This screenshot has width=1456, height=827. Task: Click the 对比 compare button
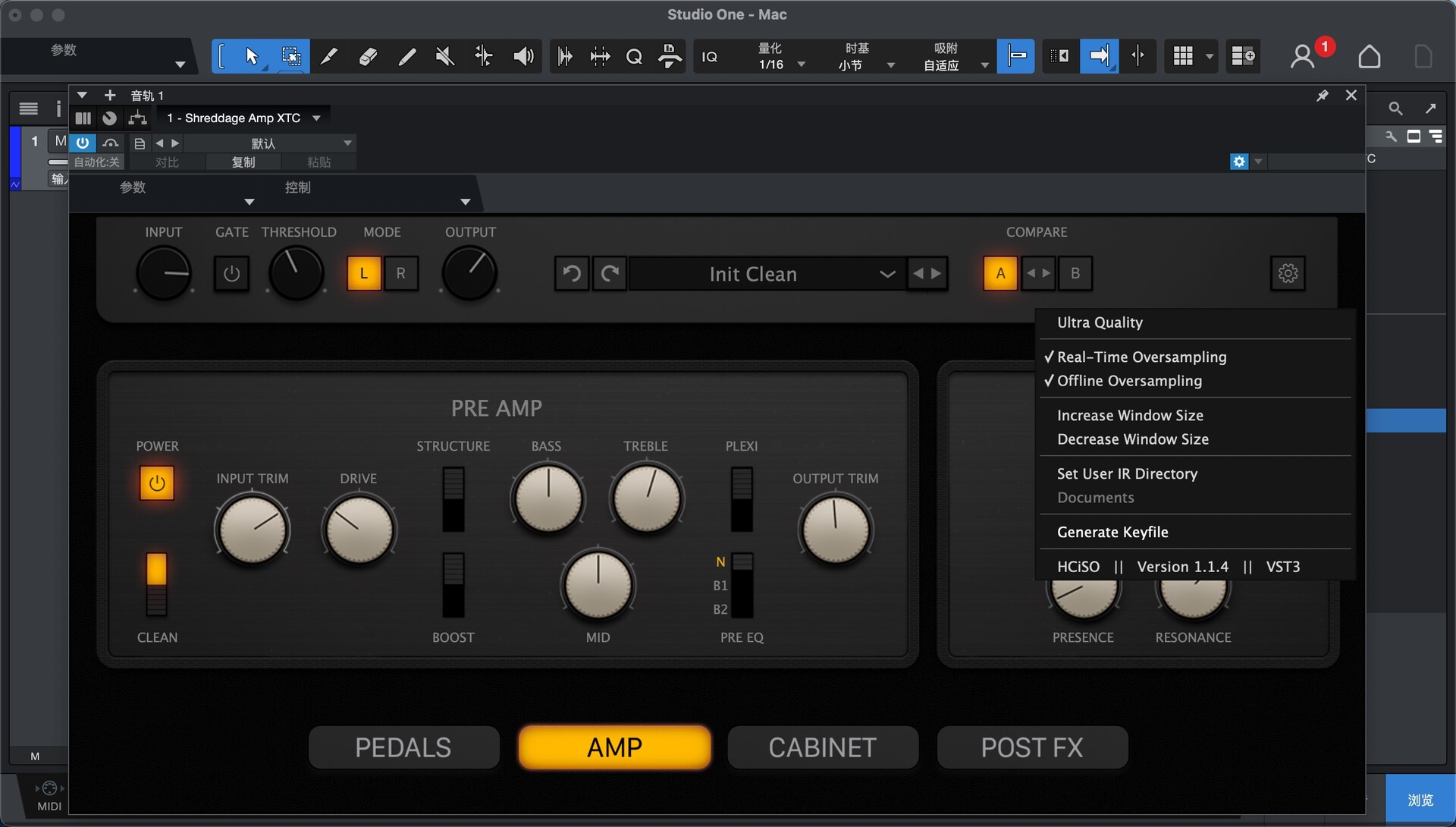click(x=167, y=162)
